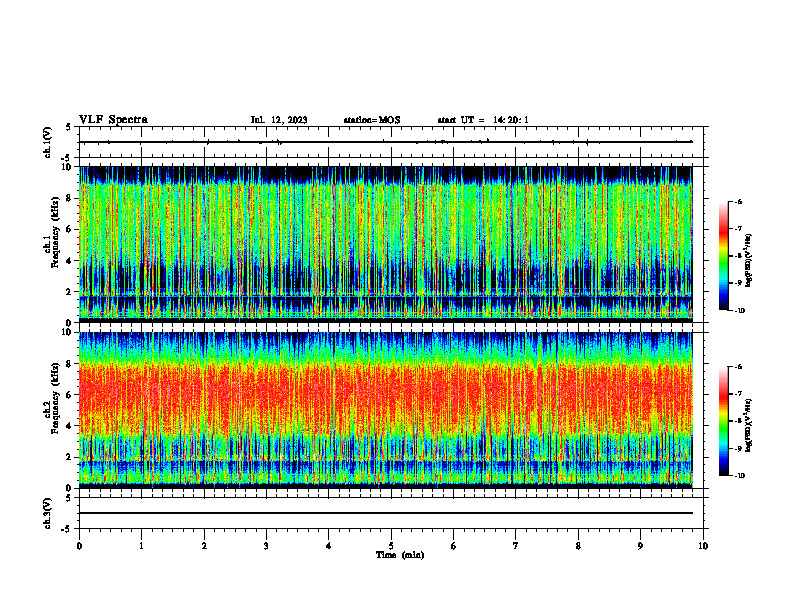Screen dimensions: 792x612
Task: Click the "station=MOS" header label
Action: (x=372, y=120)
